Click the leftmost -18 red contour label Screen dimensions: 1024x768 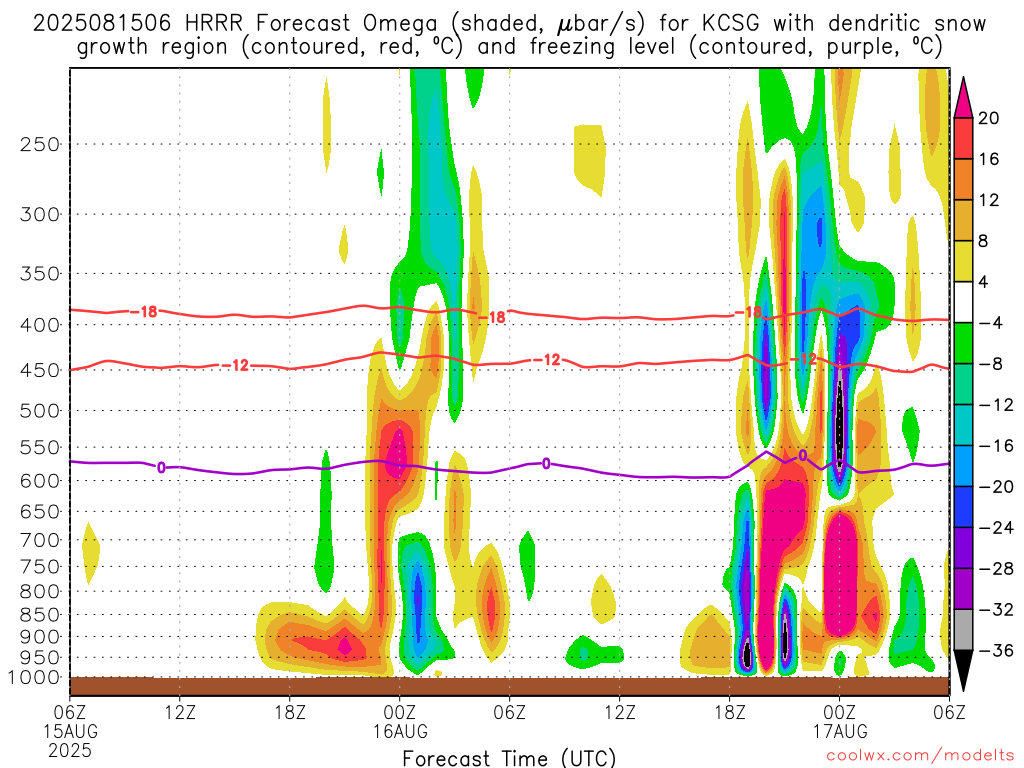pyautogui.click(x=144, y=312)
